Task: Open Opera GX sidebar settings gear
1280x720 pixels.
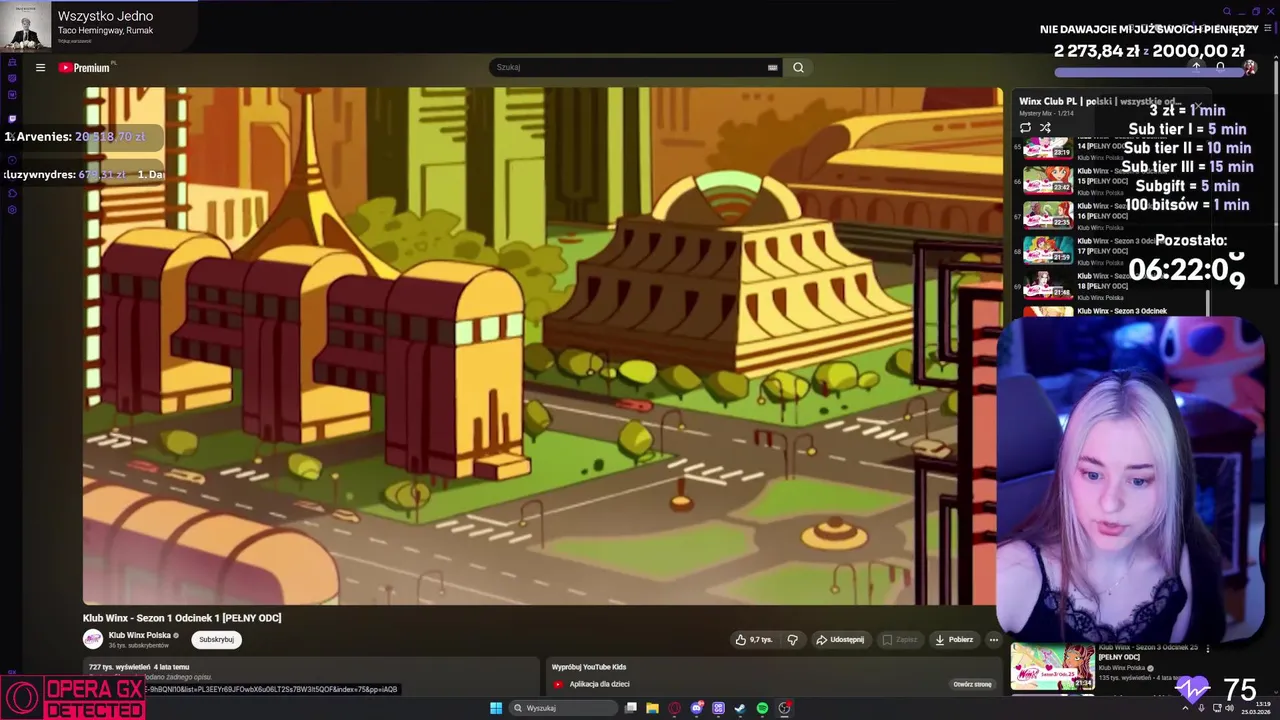Action: (x=12, y=210)
